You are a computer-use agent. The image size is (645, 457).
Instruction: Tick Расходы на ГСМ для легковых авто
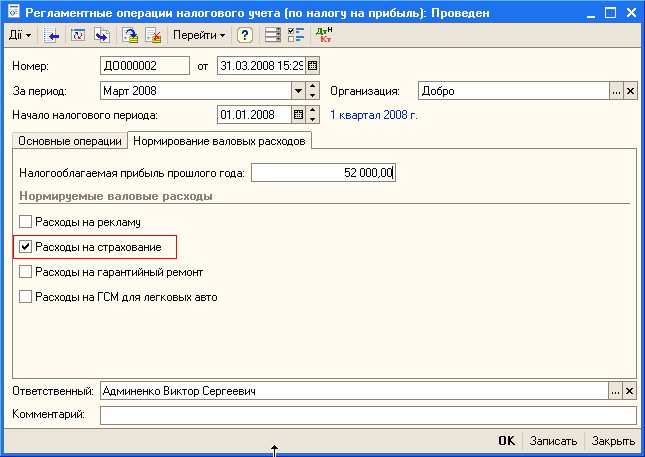point(26,297)
